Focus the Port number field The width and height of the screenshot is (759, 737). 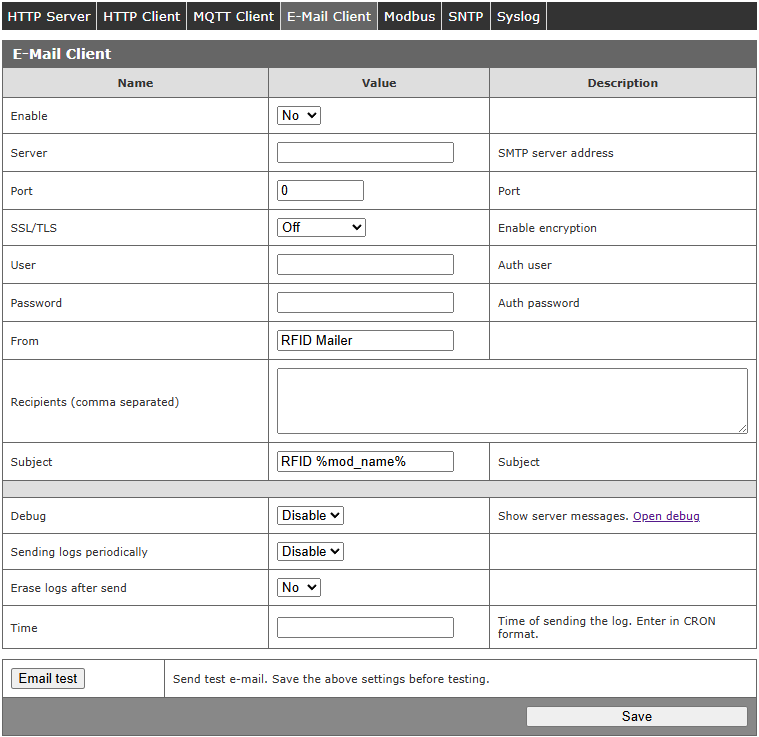(x=320, y=190)
